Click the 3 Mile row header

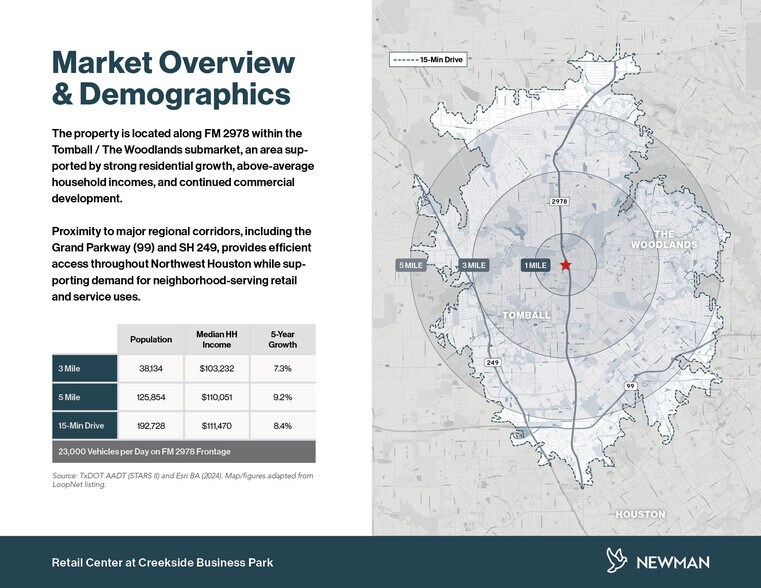click(84, 368)
